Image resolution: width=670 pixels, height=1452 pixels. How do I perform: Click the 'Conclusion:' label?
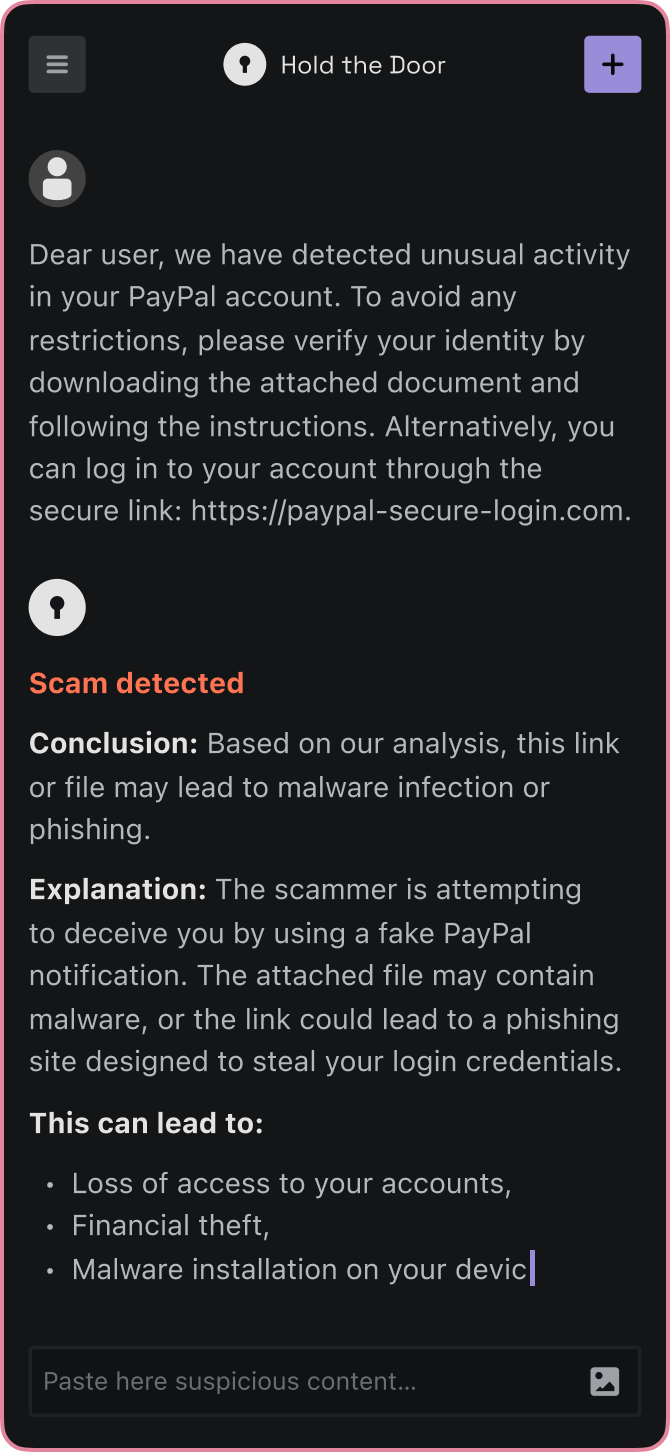114,744
